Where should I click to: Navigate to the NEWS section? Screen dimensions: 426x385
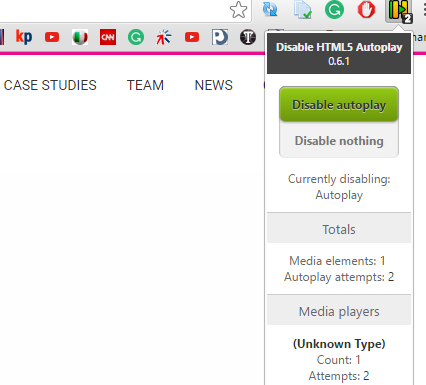(214, 85)
